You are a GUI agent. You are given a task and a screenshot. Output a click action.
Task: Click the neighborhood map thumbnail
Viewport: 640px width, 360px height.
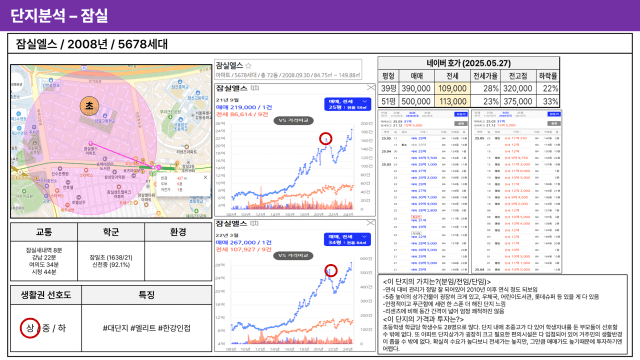tap(111, 141)
